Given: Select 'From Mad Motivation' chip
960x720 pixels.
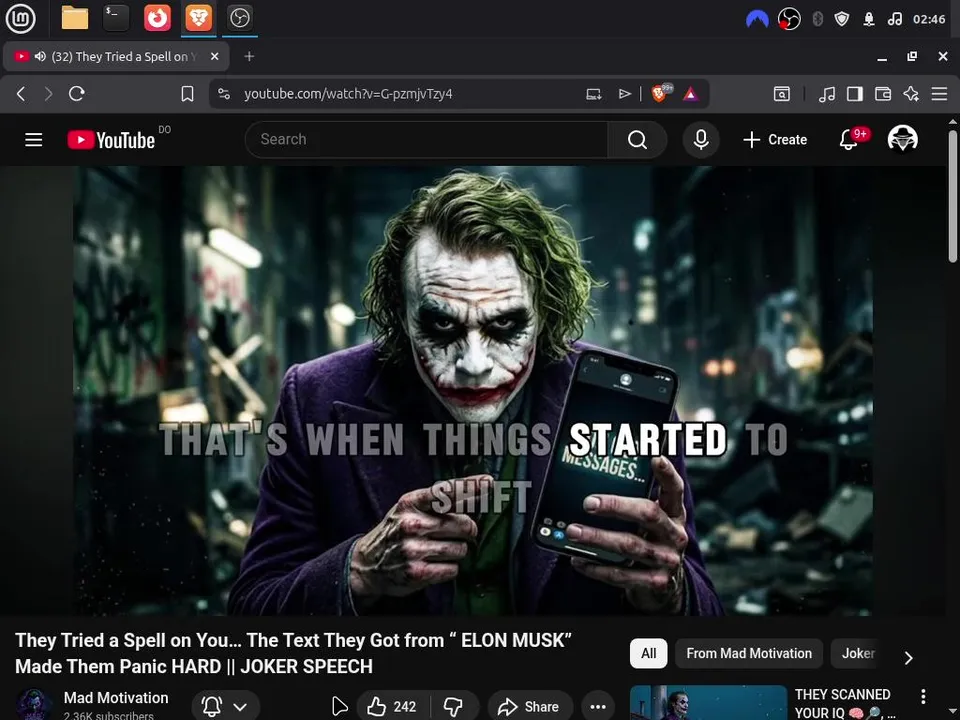Looking at the screenshot, I should click(x=749, y=653).
